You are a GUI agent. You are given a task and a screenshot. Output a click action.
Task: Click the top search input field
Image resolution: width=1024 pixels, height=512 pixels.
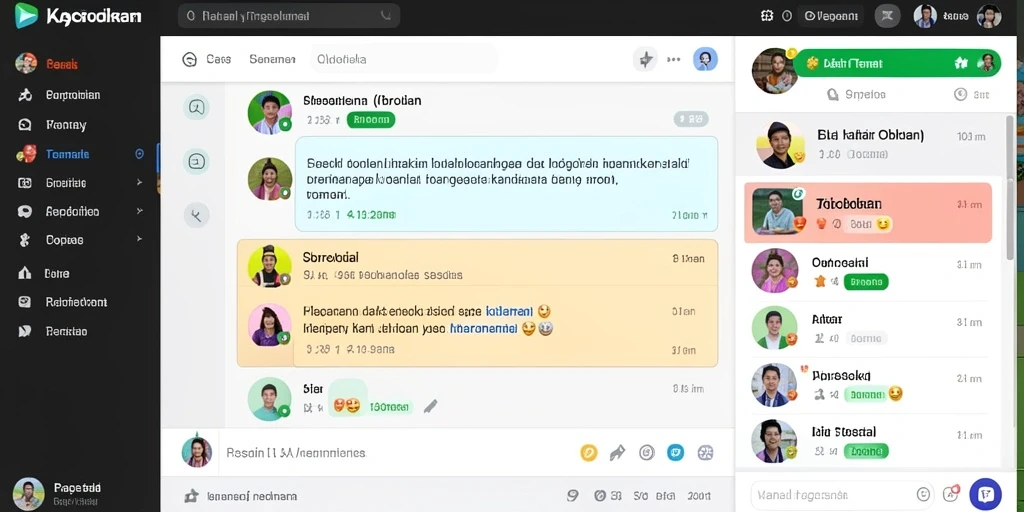(x=289, y=16)
